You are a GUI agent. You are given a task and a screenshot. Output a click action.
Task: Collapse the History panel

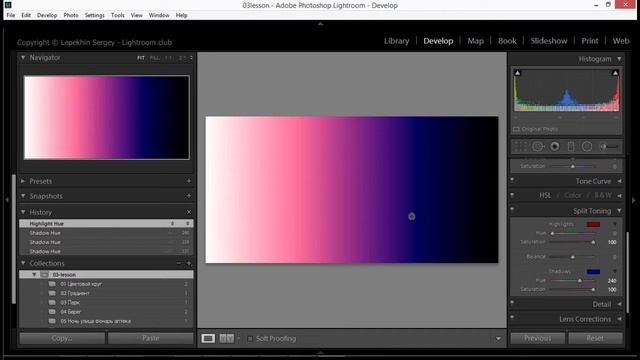click(23, 212)
